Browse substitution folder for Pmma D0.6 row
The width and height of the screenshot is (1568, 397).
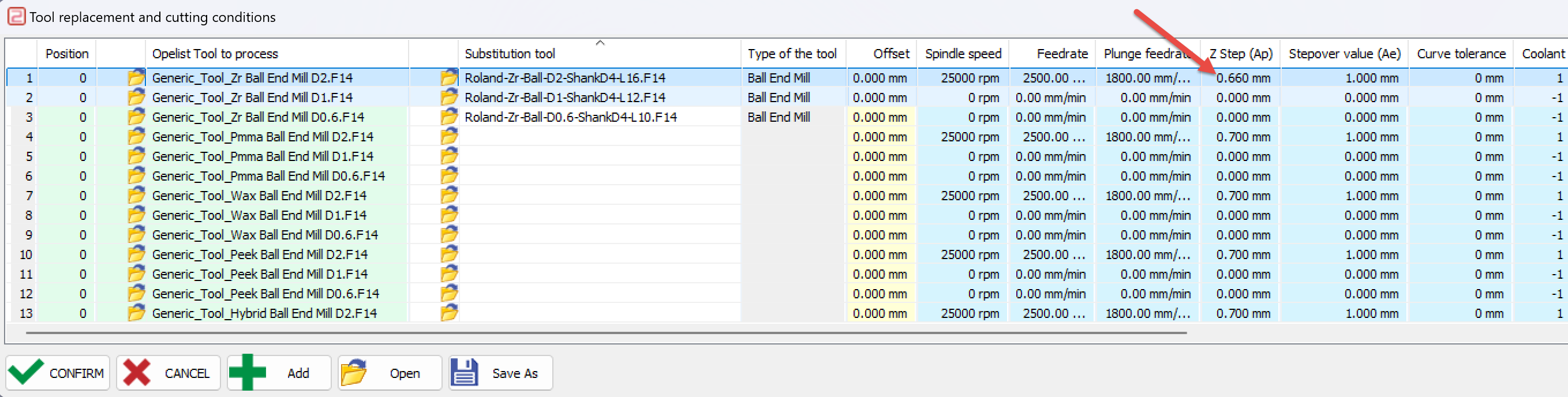coord(448,175)
